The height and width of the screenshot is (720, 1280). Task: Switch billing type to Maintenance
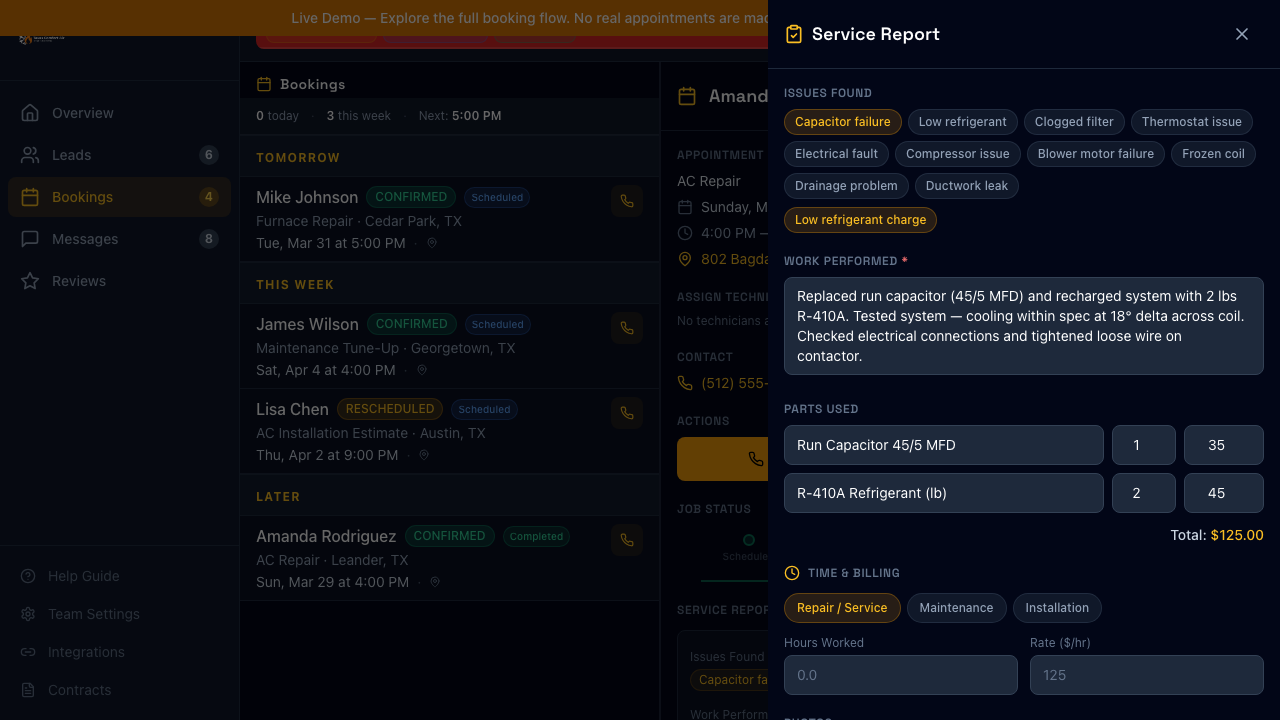[956, 608]
